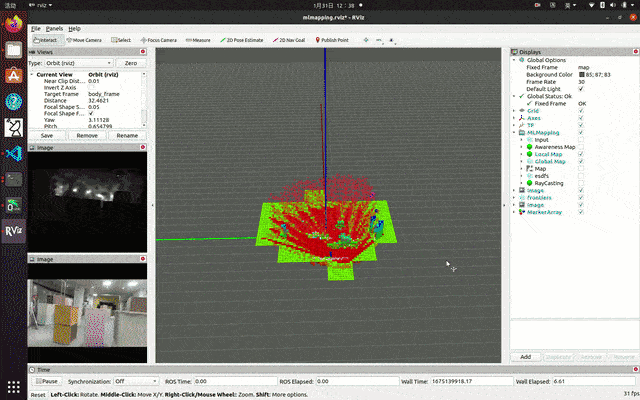Click the add-tool plus icon in toolbar
Screen dimensions: 640x400
366,40
